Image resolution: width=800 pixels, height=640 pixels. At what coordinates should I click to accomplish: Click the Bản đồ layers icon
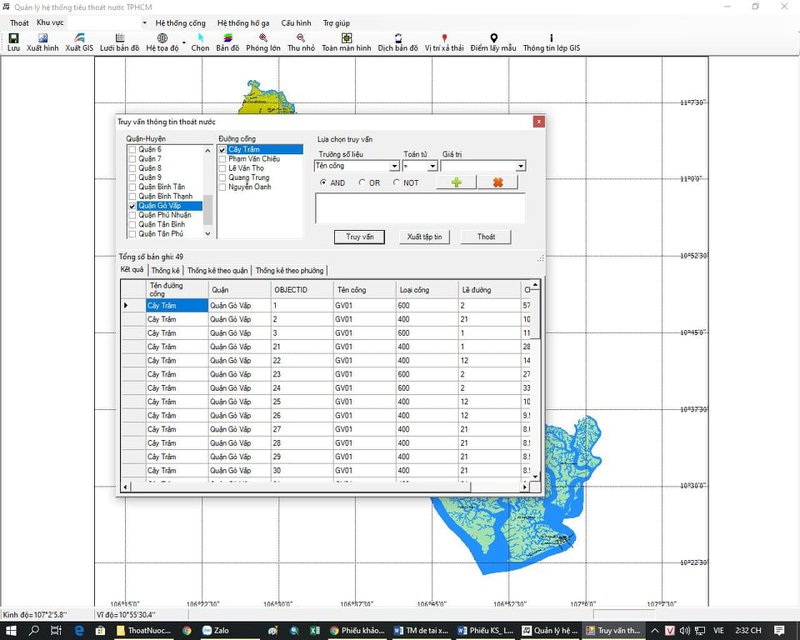click(x=228, y=38)
